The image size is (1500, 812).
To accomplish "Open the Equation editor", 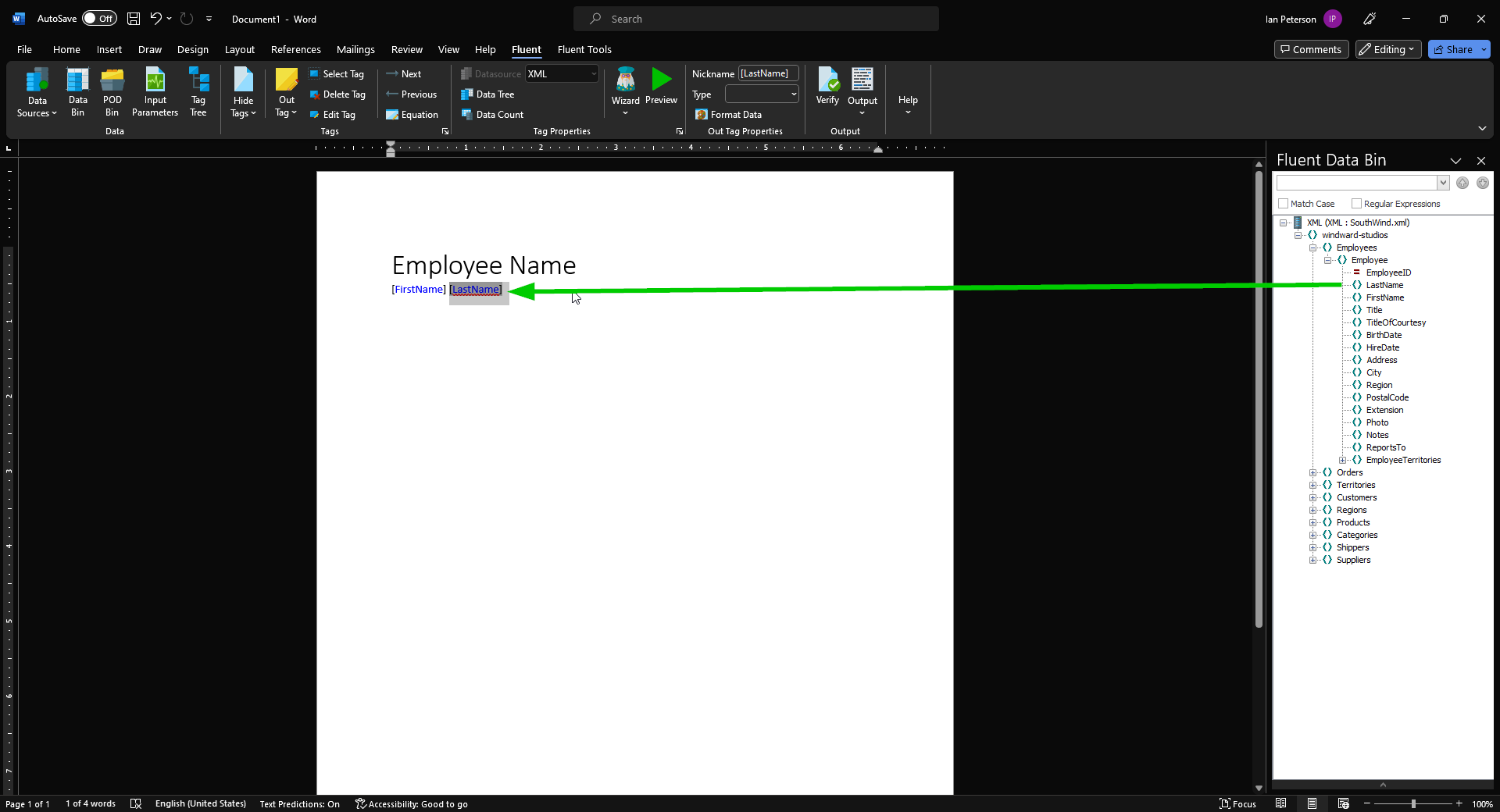I will coord(412,115).
